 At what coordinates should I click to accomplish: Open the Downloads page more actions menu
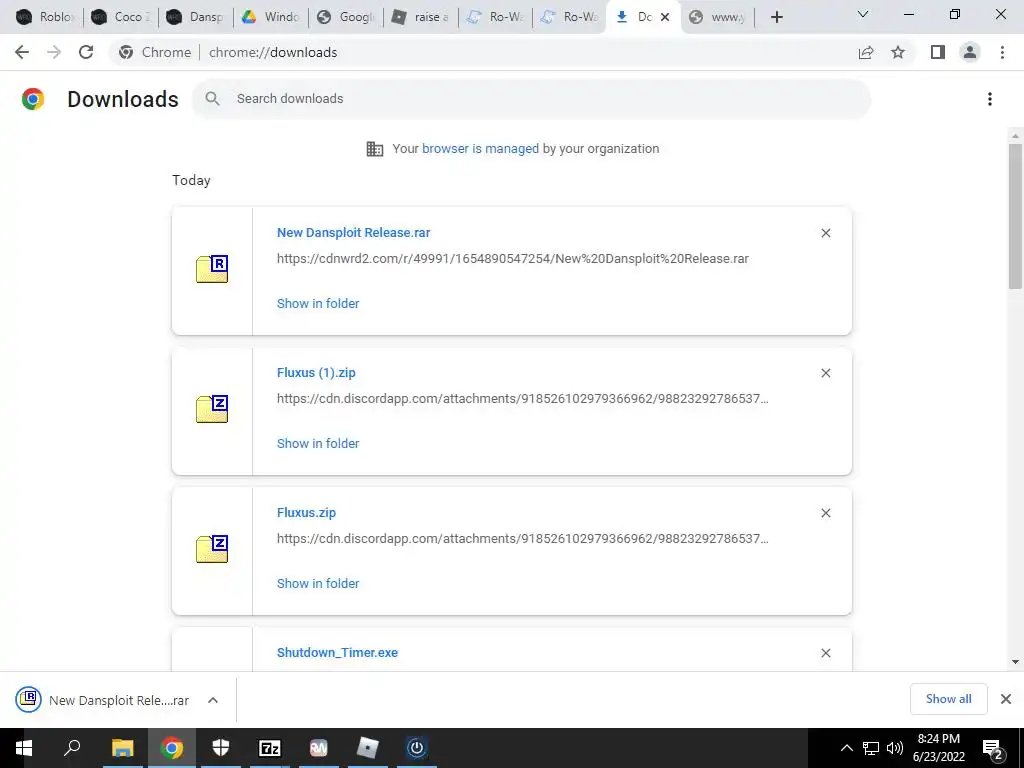tap(990, 99)
